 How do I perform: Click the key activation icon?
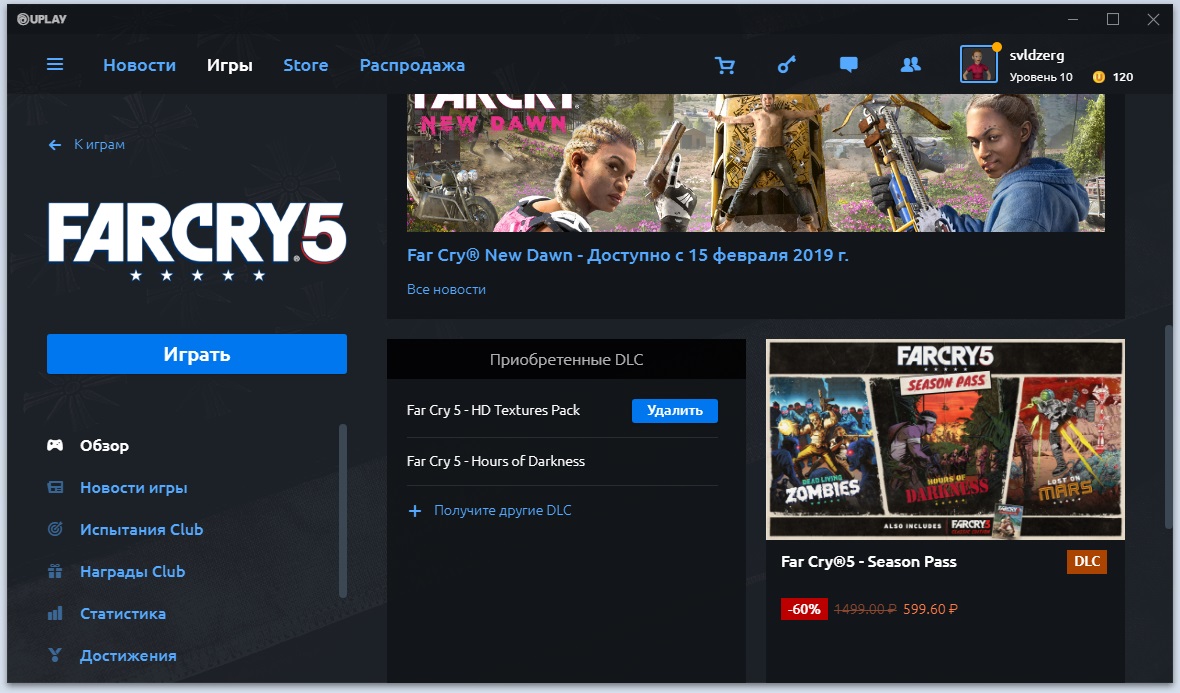pos(786,65)
